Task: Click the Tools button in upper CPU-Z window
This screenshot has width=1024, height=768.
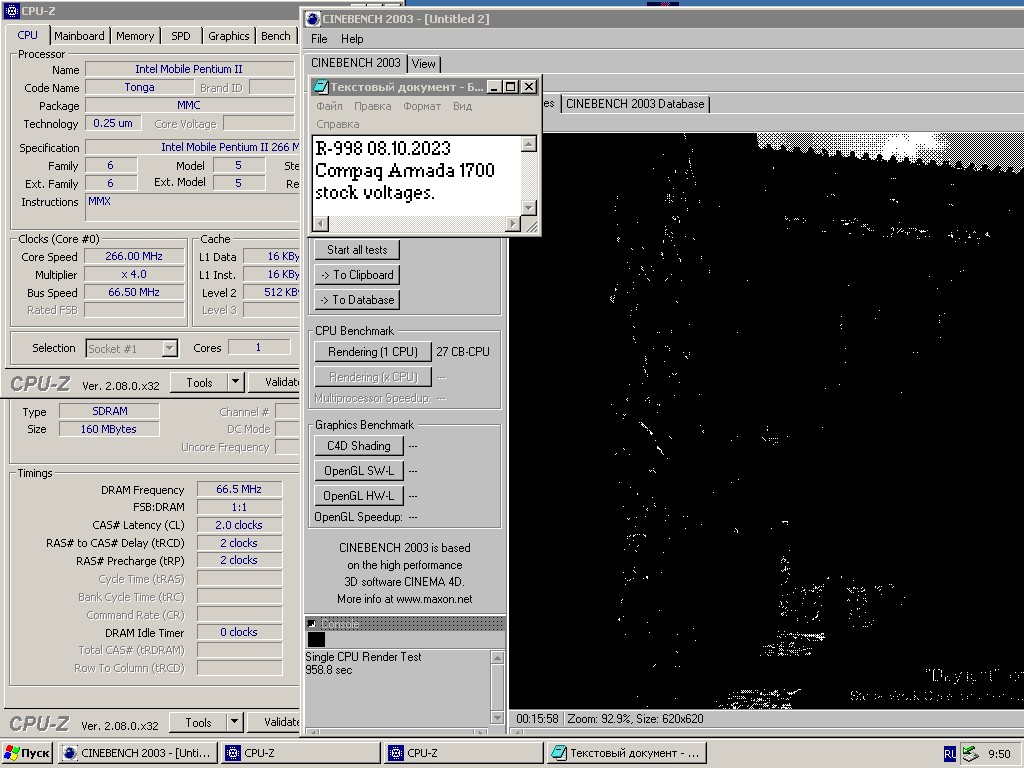Action: tap(199, 383)
